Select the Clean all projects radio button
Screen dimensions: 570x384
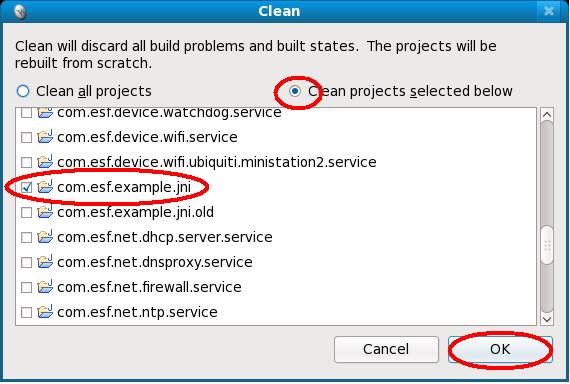(x=23, y=91)
